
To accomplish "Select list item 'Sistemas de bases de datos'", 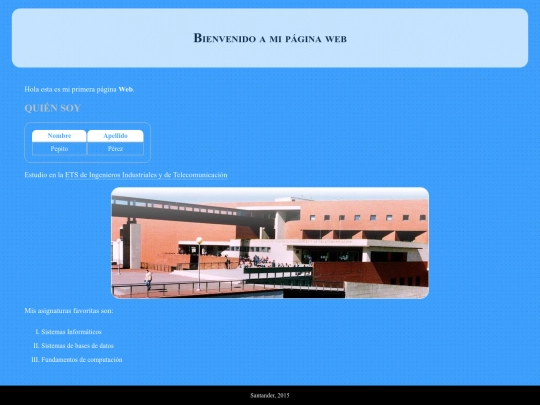I will [x=77, y=346].
